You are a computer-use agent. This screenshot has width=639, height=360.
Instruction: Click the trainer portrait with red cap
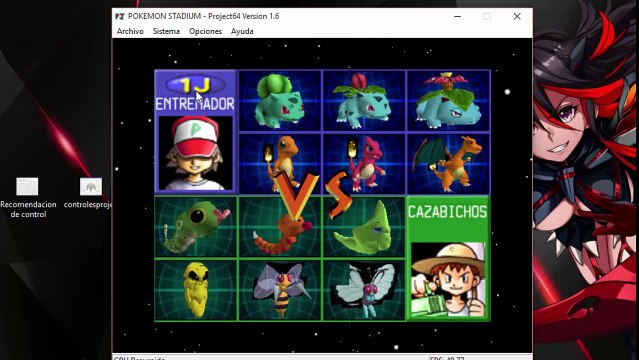[x=195, y=153]
